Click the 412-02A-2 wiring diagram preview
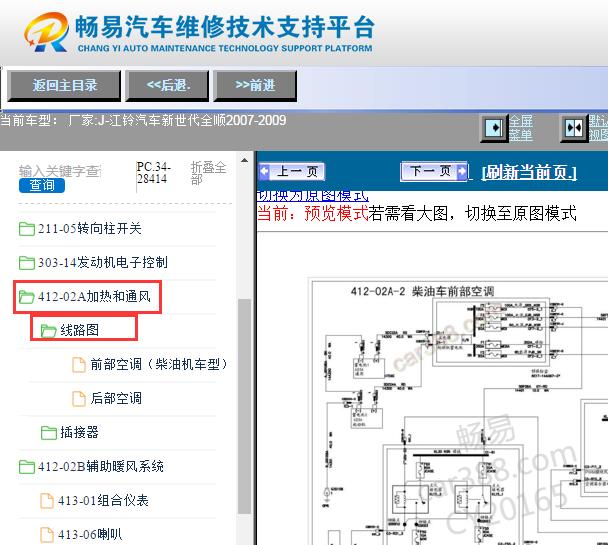The height and width of the screenshot is (545, 608). click(458, 411)
